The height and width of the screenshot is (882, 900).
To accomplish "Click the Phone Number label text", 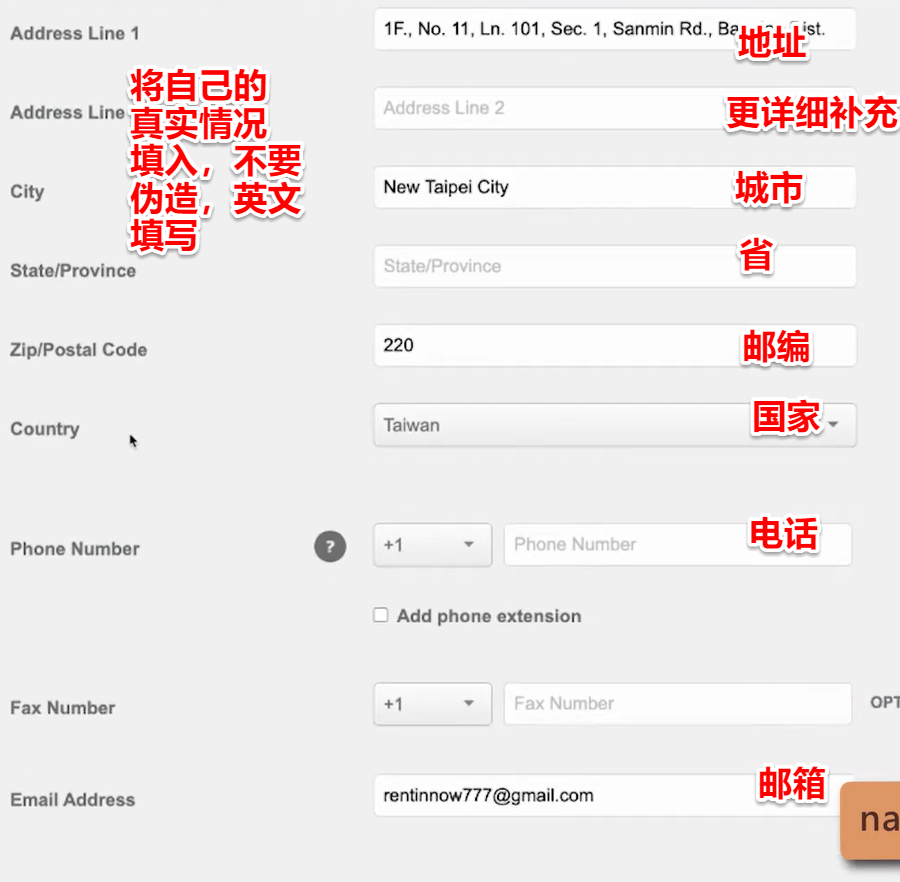I will click(75, 549).
